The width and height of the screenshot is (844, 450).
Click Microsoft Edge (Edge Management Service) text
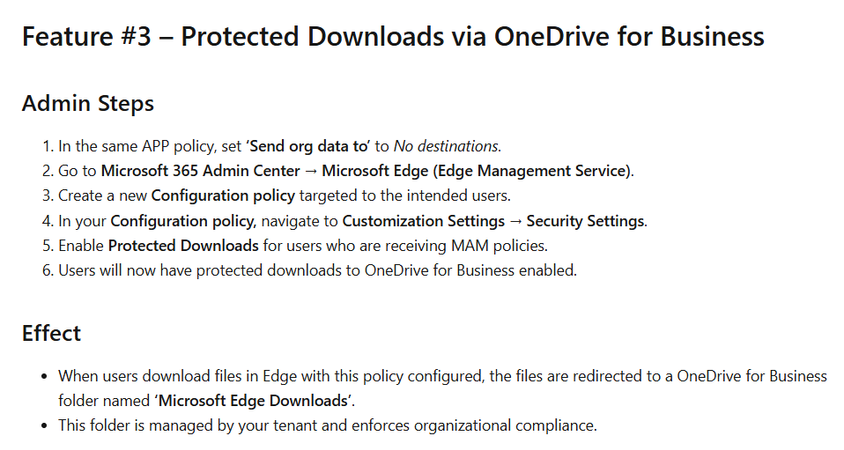pyautogui.click(x=477, y=171)
